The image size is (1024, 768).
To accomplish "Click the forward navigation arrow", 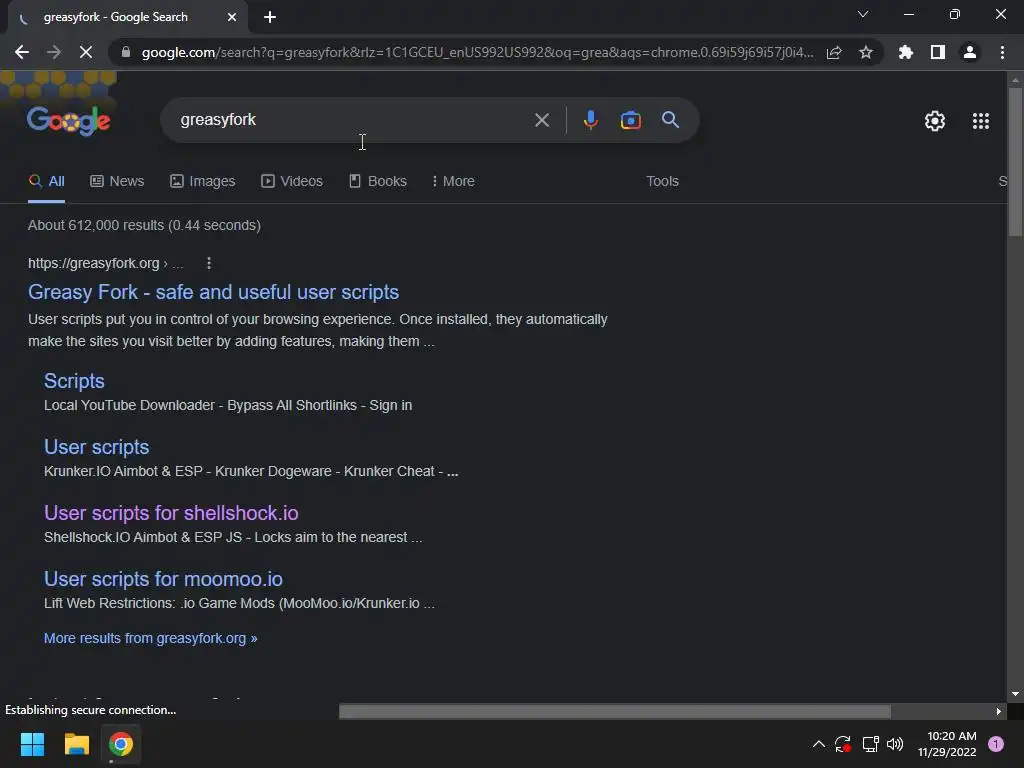I will click(x=54, y=52).
